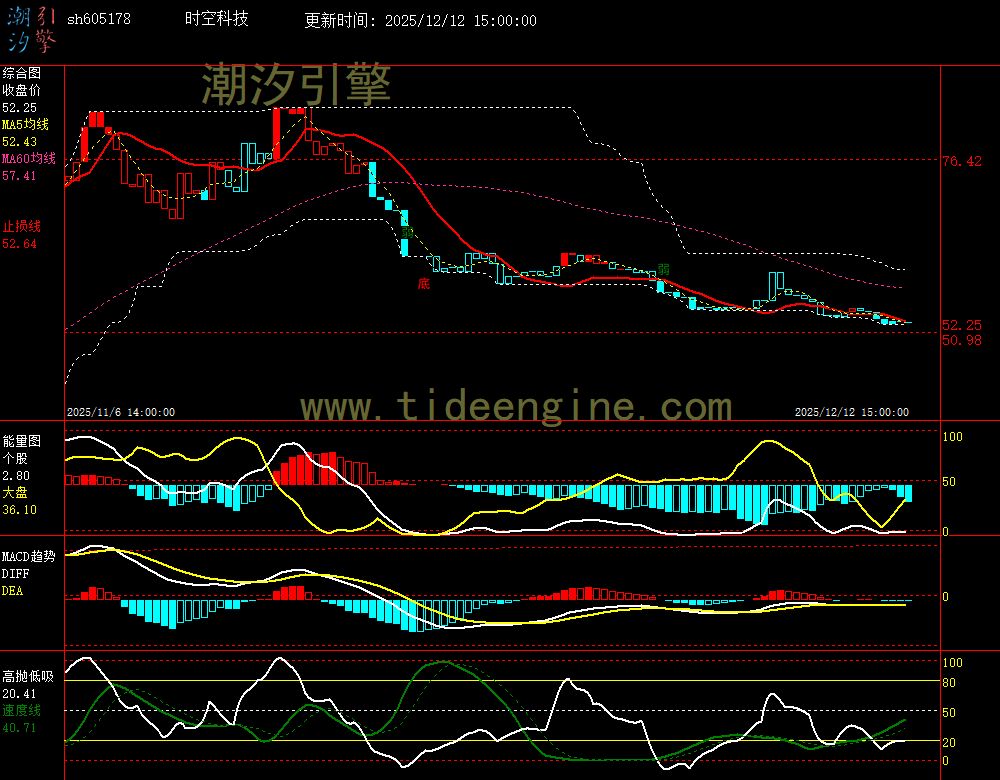Viewport: 1000px width, 780px height.
Task: Click the 2025/11/6 14:00:00 start date label
Action: pyautogui.click(x=121, y=412)
